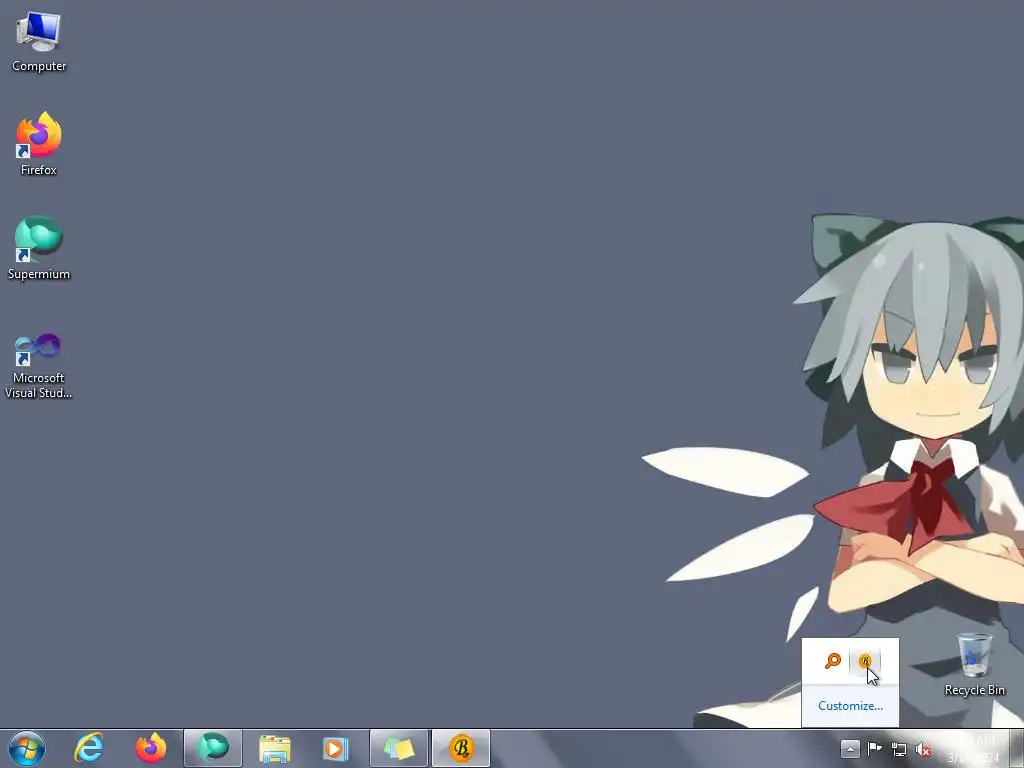Select the Recycle Bin icon
Screen dimensions: 1024x768
tap(974, 664)
